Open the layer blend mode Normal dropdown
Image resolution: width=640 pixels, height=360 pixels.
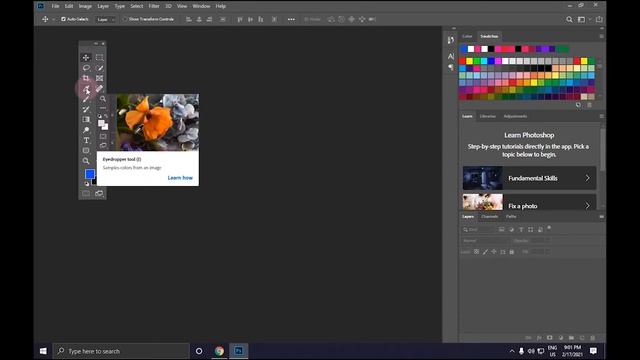(484, 241)
